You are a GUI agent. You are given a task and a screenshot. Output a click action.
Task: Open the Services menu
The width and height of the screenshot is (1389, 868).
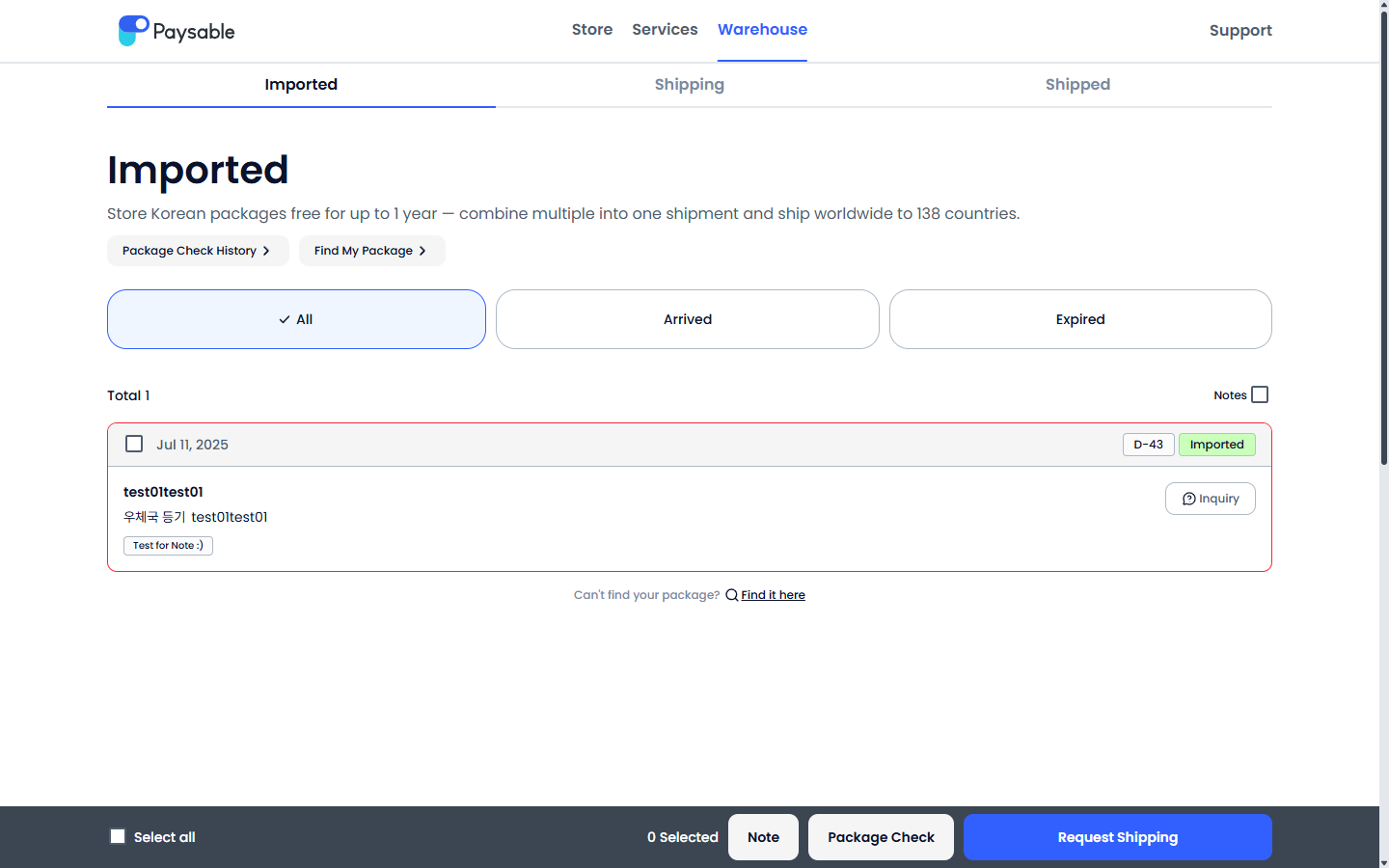(x=665, y=30)
